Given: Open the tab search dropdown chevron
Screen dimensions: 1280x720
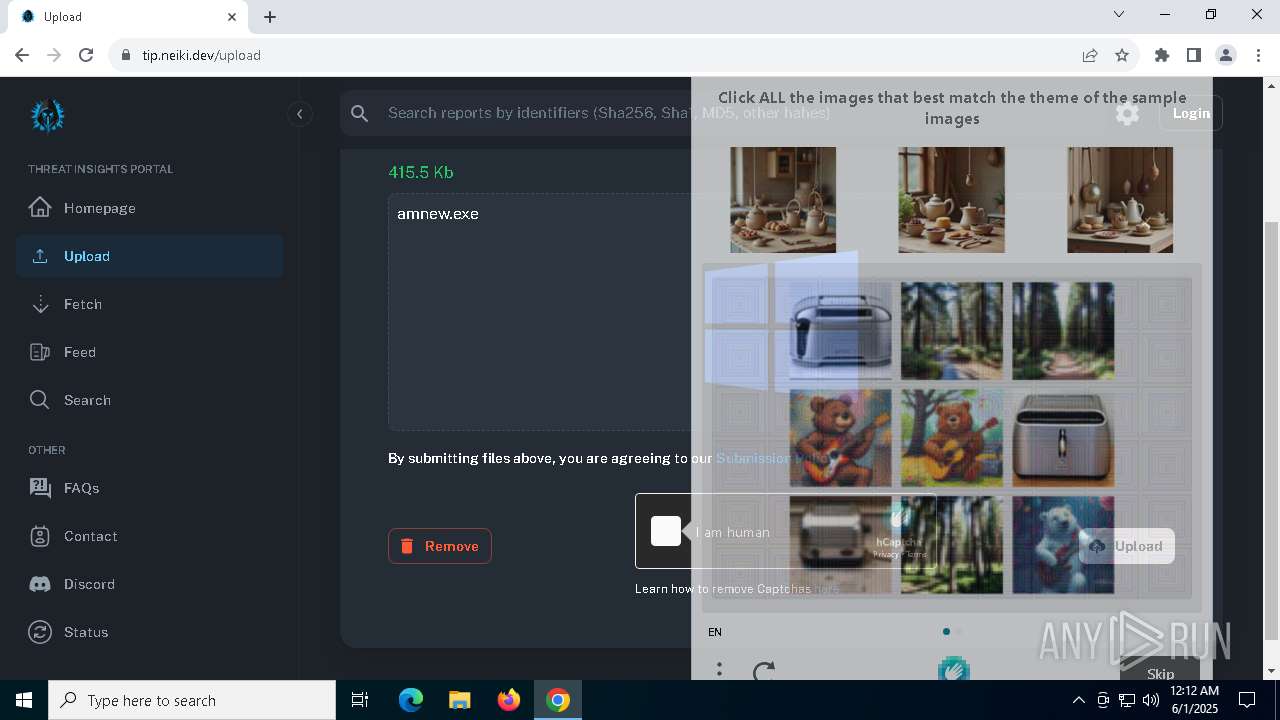Looking at the screenshot, I should [x=1119, y=15].
